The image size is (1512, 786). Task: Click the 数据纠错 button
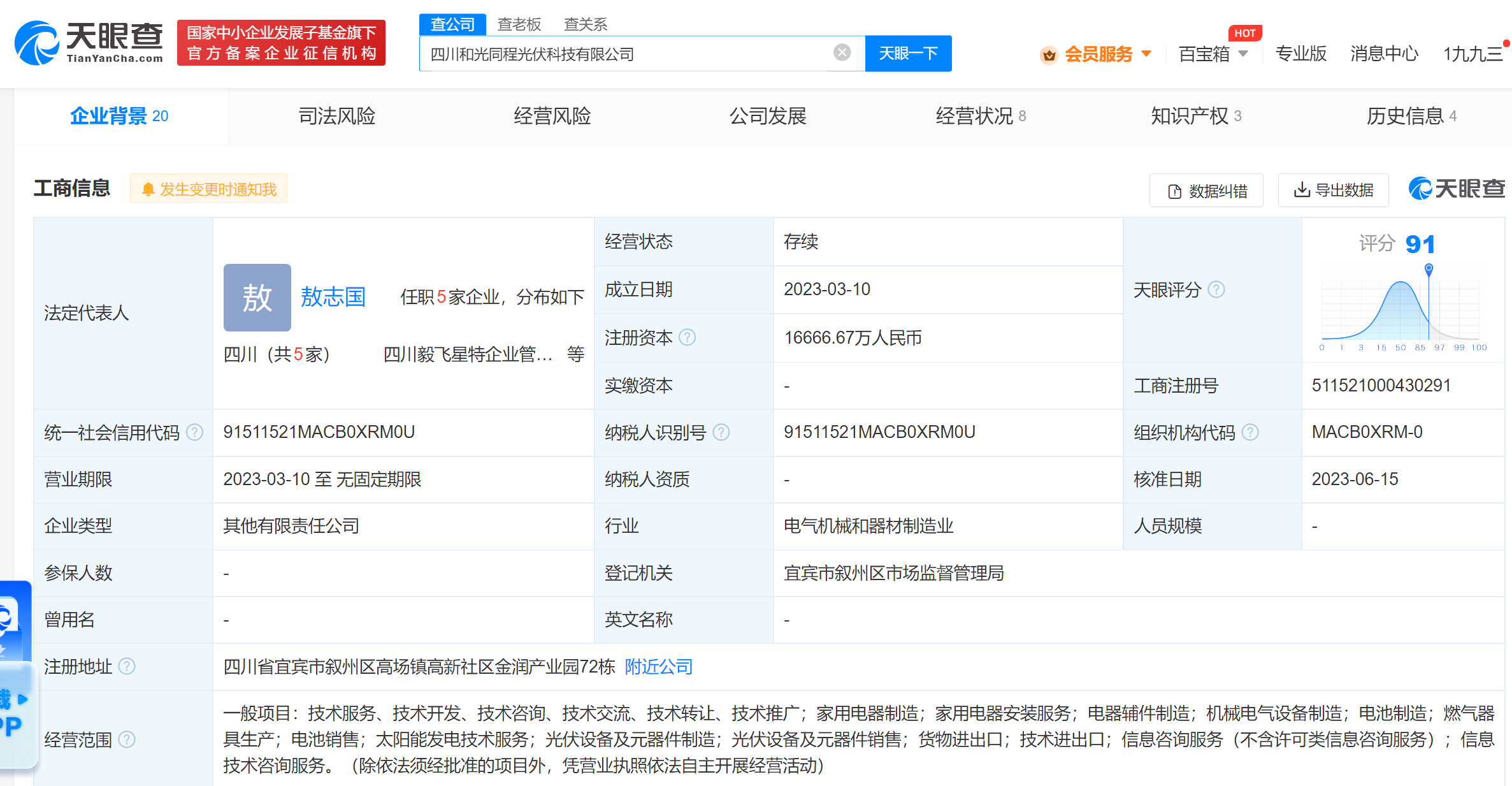point(1206,191)
